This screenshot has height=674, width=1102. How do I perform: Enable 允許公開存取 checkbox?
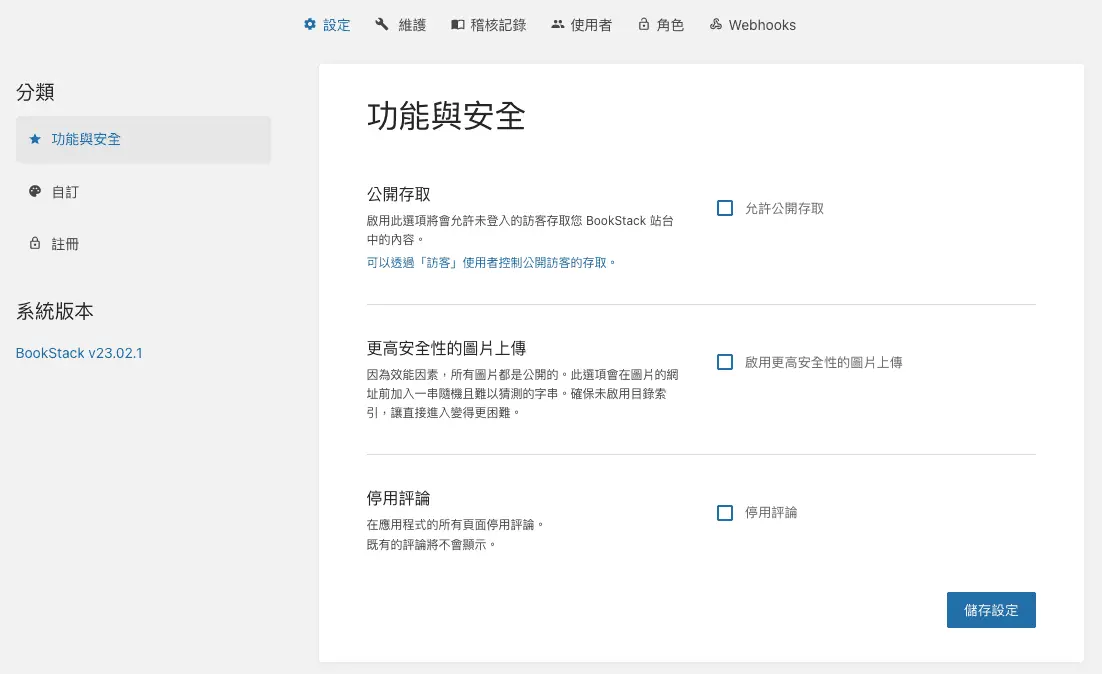(724, 208)
